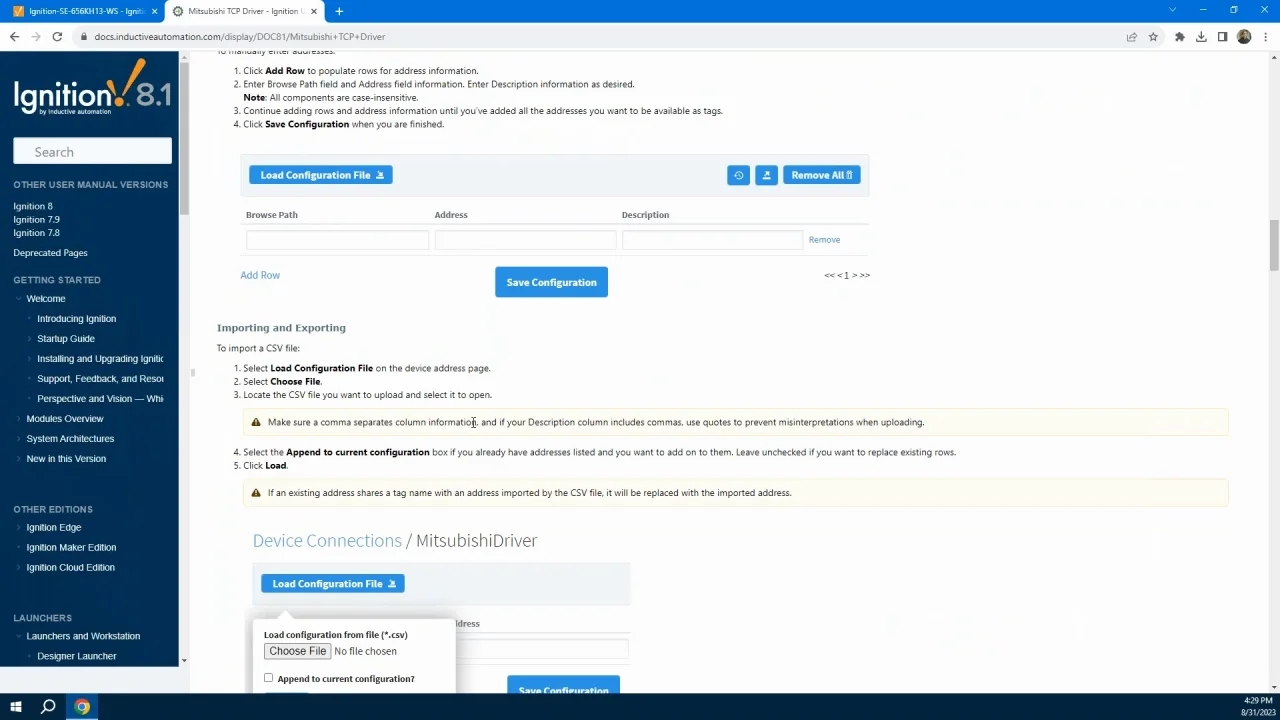Open tab search dropdown arrow
Image resolution: width=1280 pixels, height=720 pixels.
pyautogui.click(x=1173, y=10)
